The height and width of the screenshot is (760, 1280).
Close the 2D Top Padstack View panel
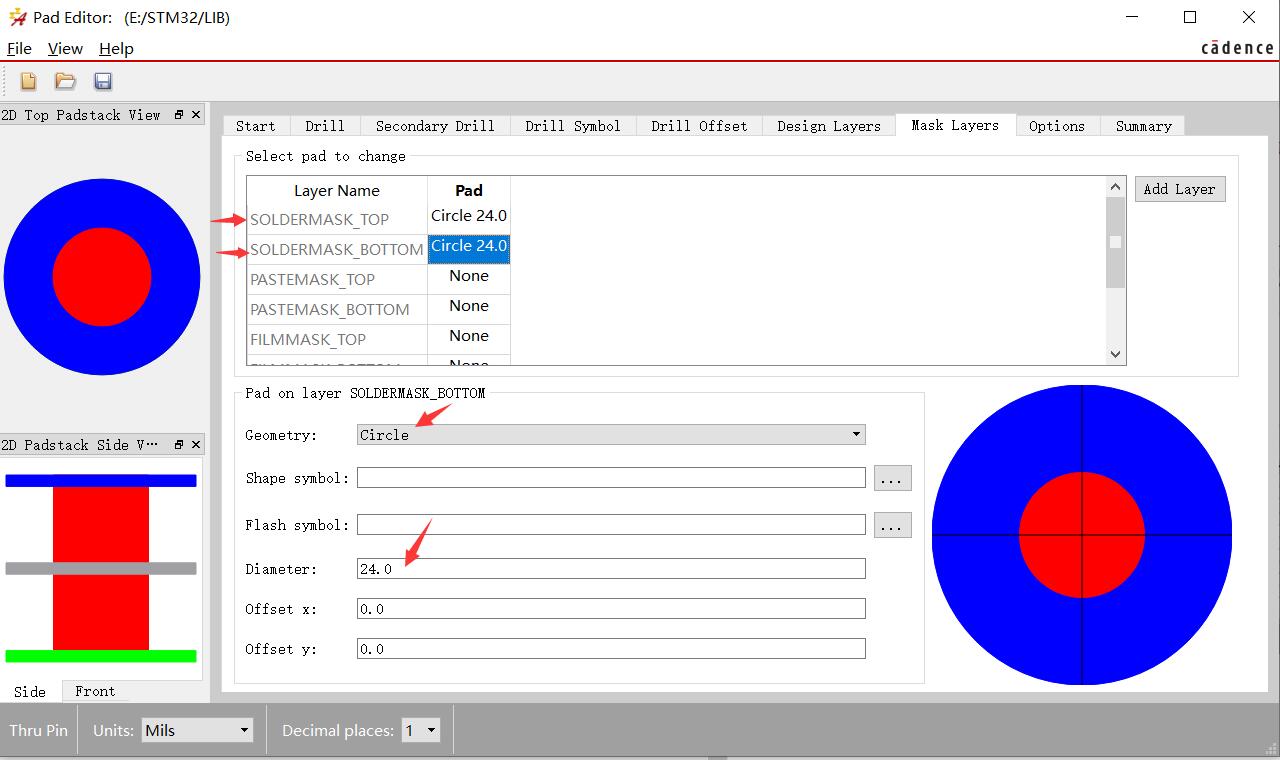196,114
